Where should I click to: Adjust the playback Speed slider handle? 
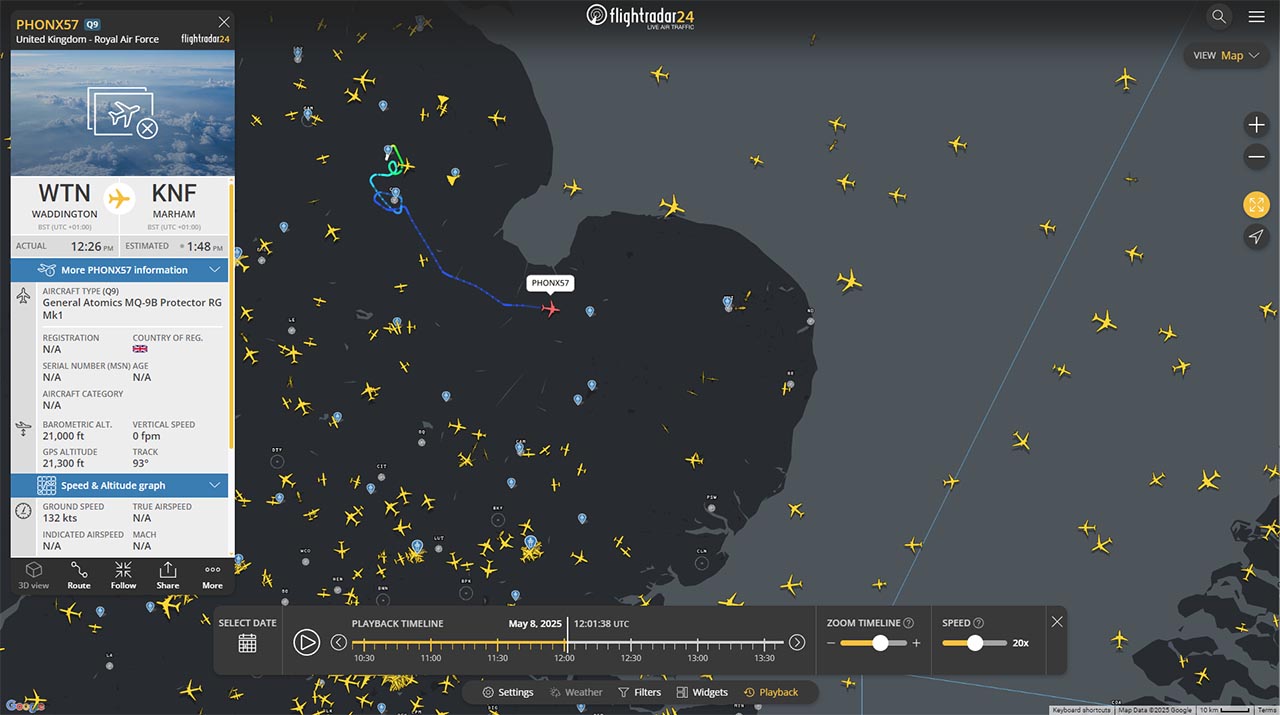pyautogui.click(x=976, y=643)
